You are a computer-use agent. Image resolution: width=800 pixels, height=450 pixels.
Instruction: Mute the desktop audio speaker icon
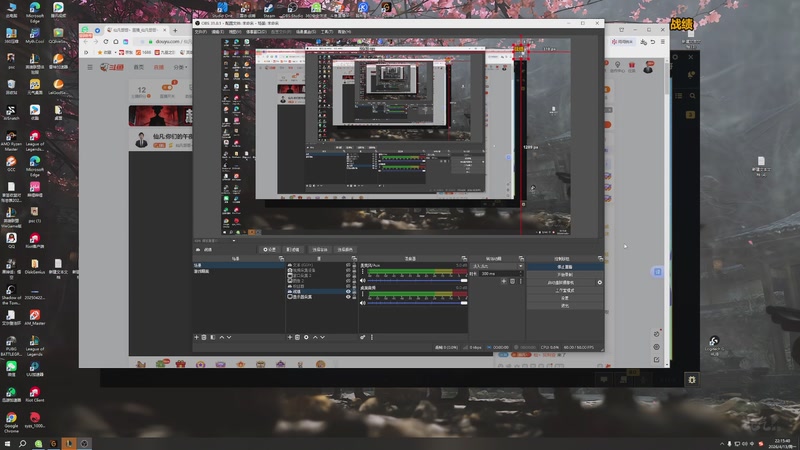362,303
